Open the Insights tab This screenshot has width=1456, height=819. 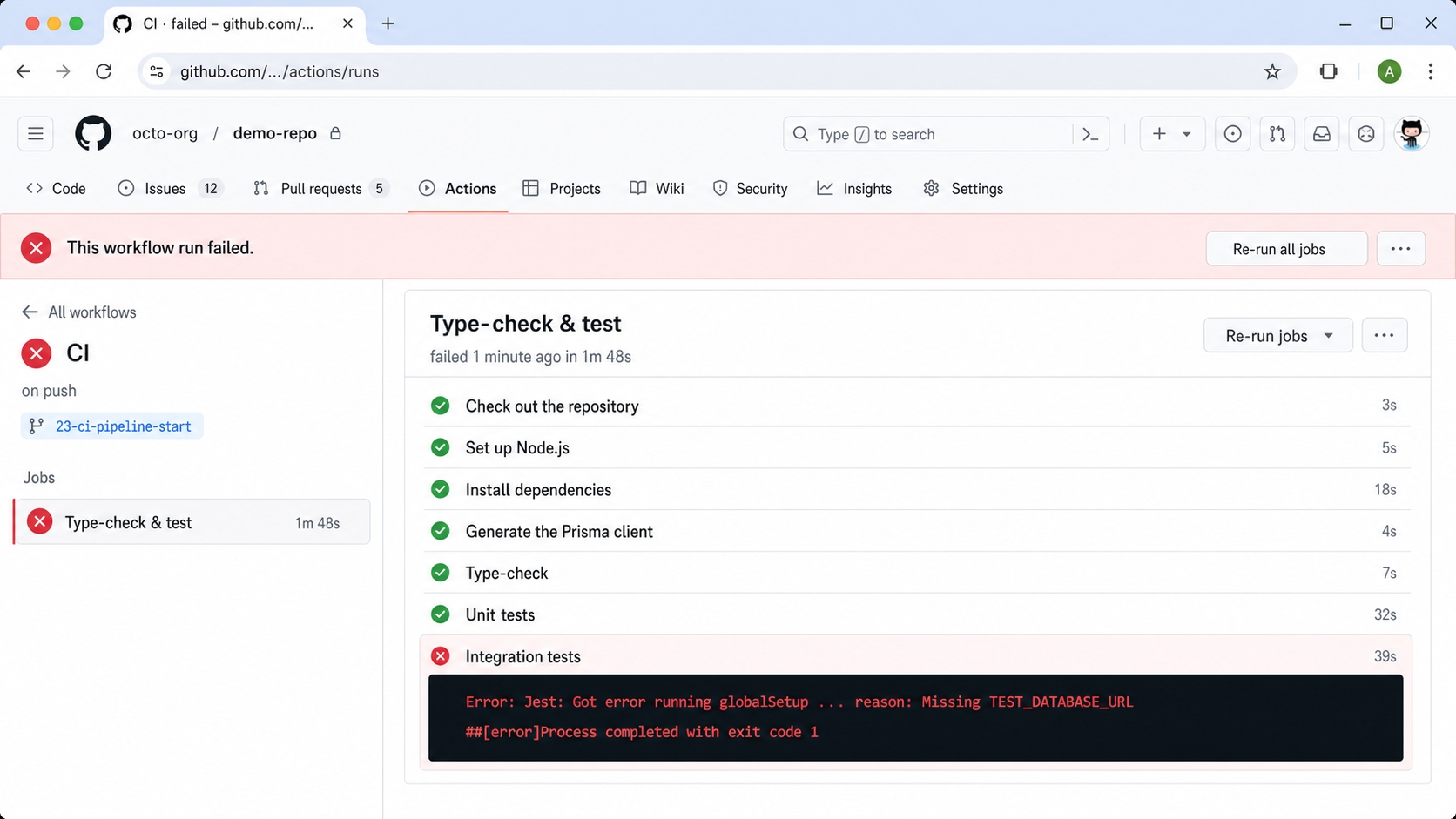pyautogui.click(x=854, y=189)
